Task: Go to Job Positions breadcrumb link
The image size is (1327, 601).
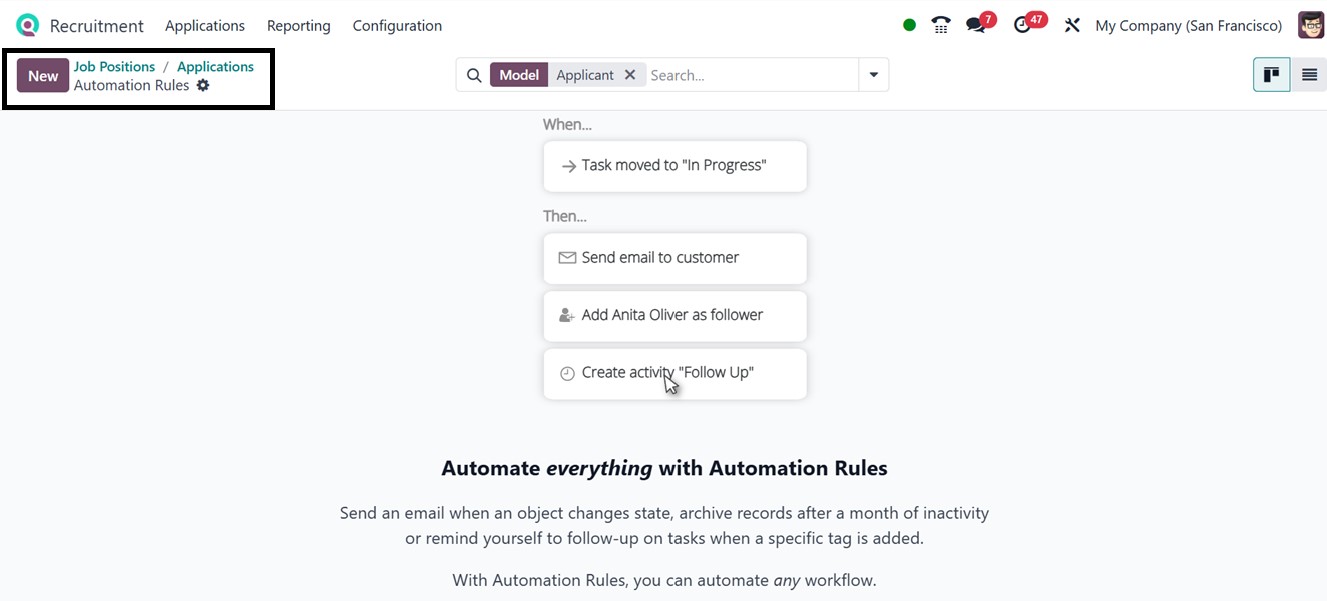Action: click(x=114, y=66)
